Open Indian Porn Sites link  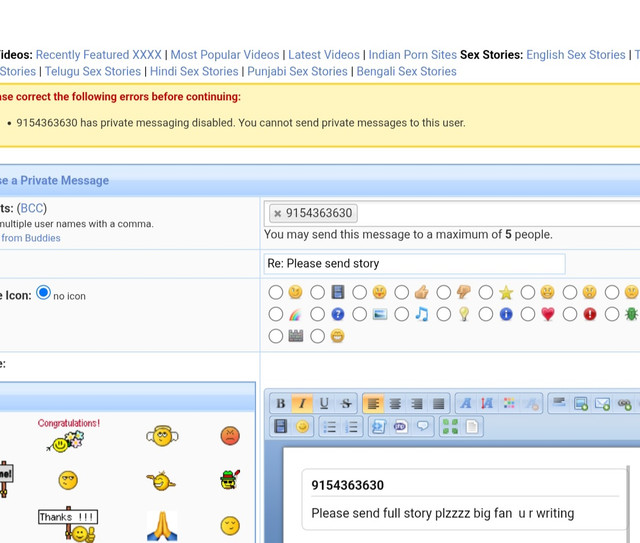click(413, 55)
